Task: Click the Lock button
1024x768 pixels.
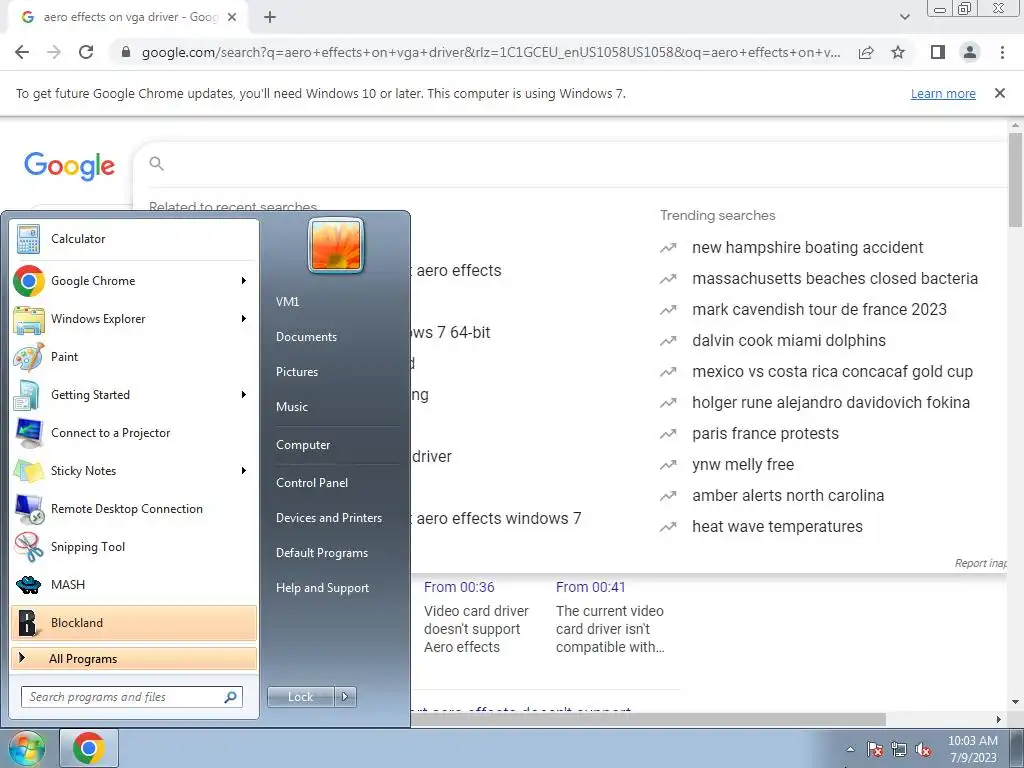Action: (x=301, y=697)
